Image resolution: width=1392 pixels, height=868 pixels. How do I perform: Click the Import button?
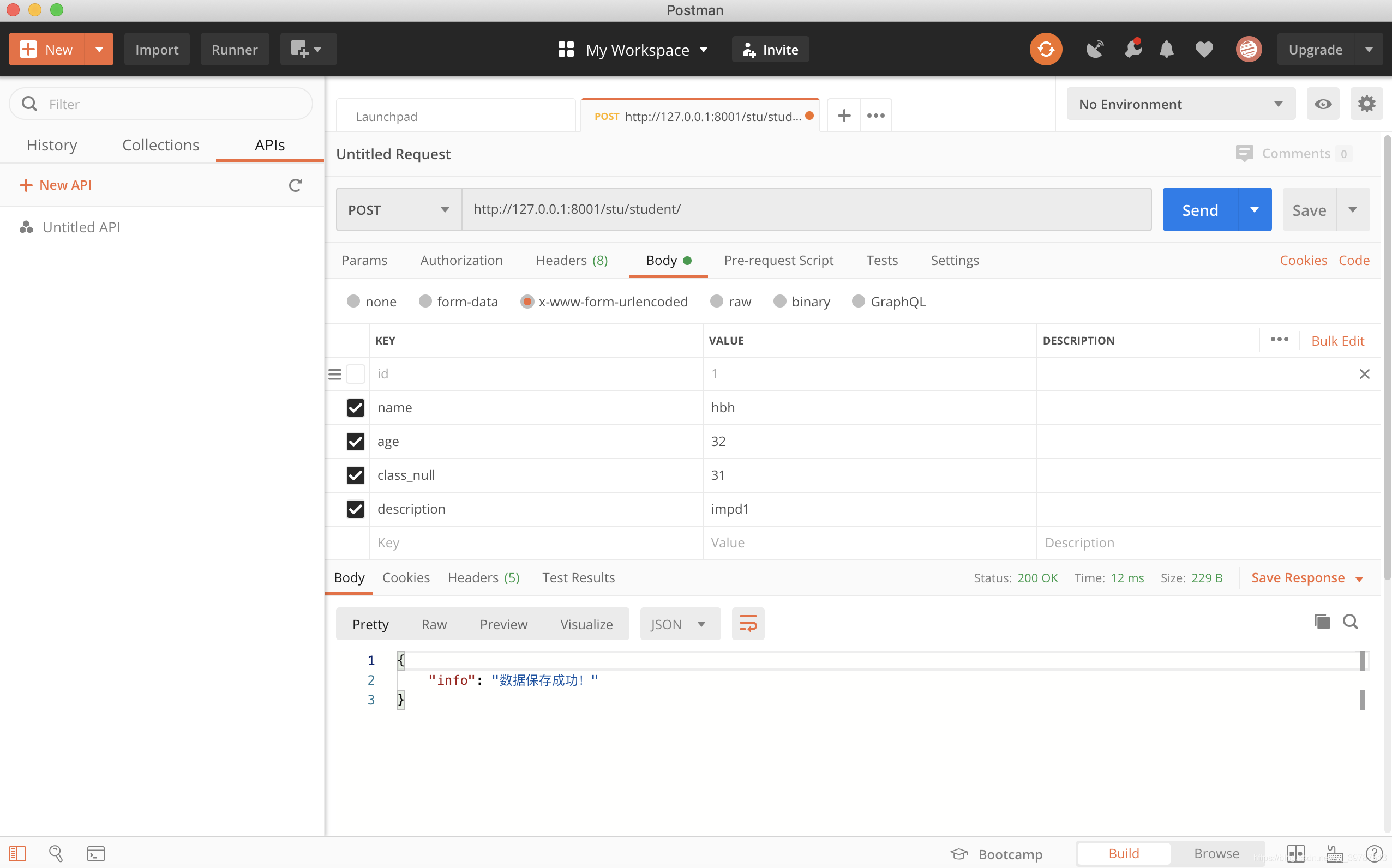tap(157, 50)
